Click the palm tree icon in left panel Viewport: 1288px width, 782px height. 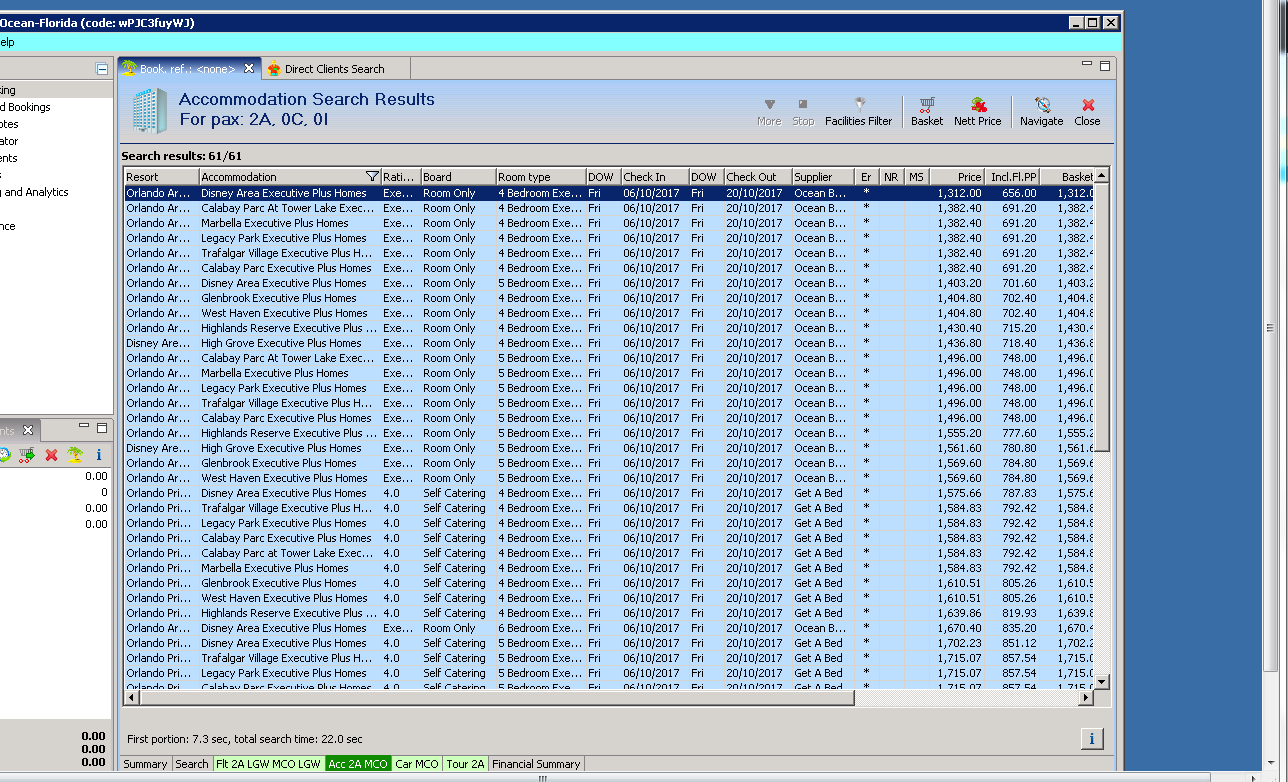(75, 455)
